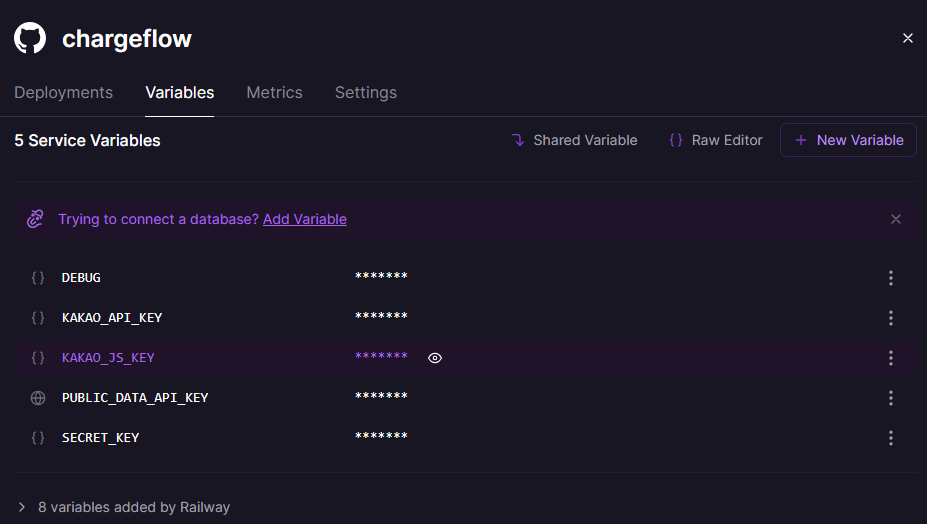927x524 pixels.
Task: Click the masked value of PUBLIC_DATA_API_KEY
Action: point(381,396)
